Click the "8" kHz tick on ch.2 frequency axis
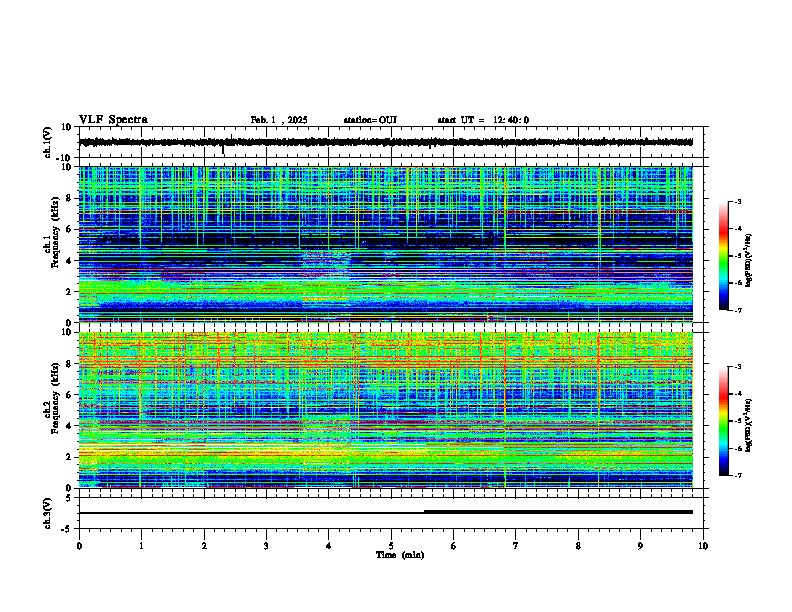Viewport: 792px width, 612px height. click(x=69, y=364)
